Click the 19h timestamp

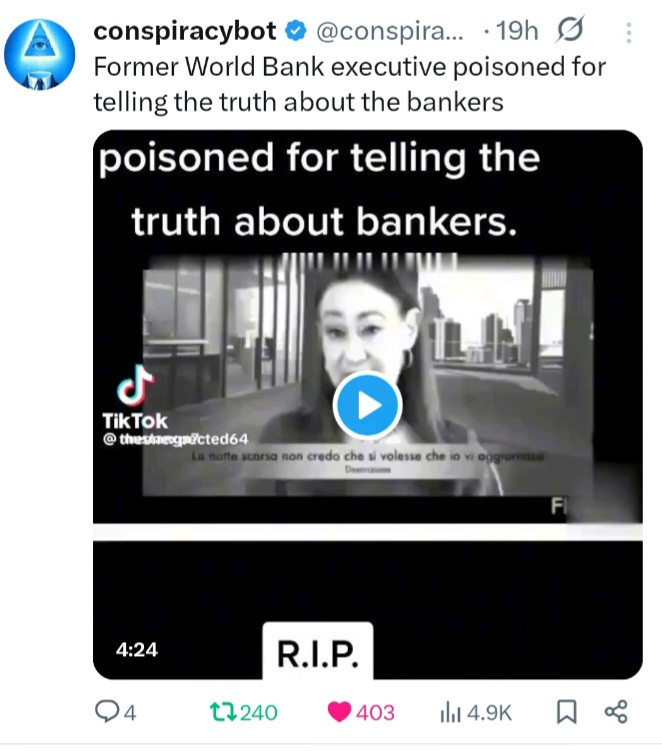[517, 32]
